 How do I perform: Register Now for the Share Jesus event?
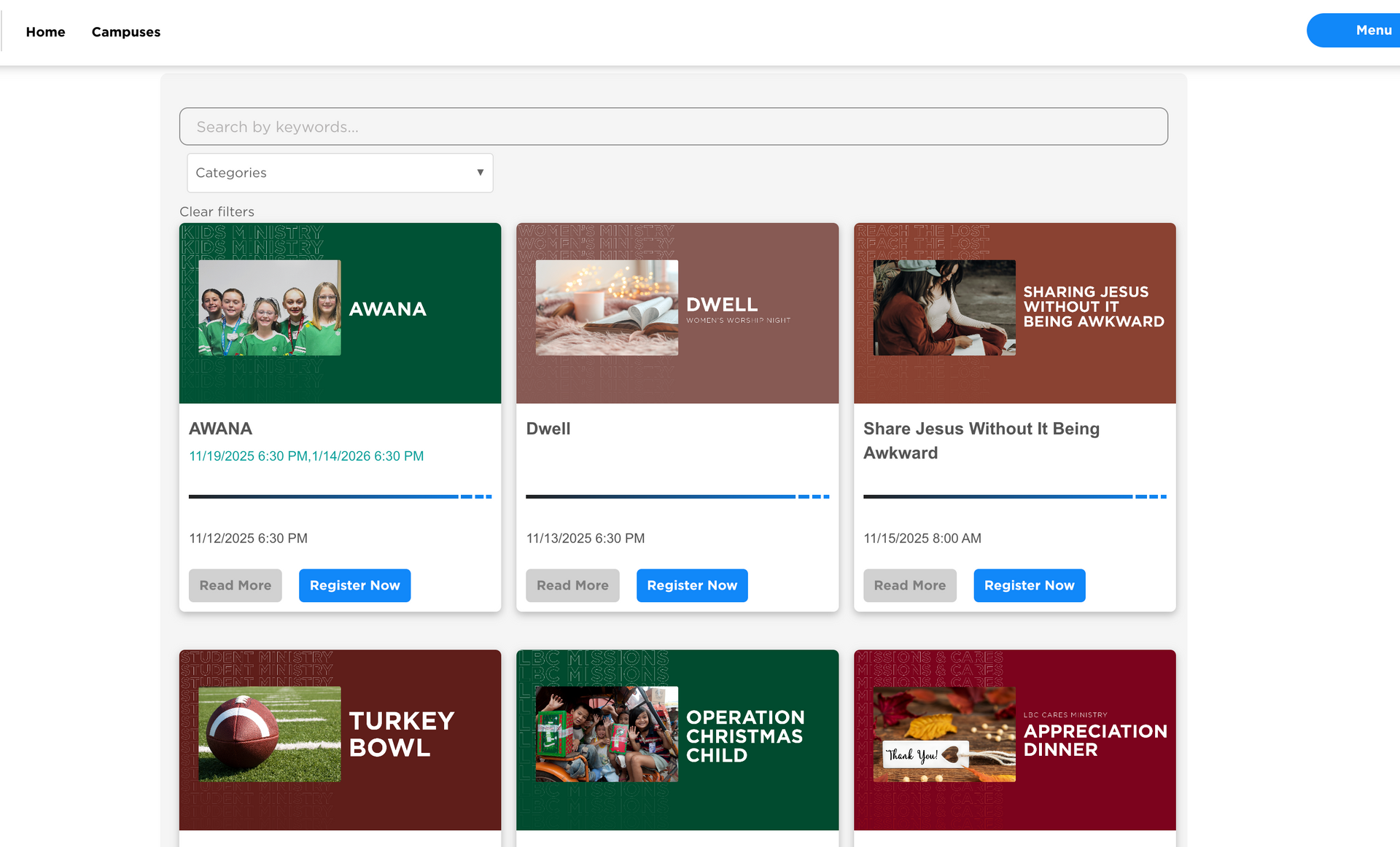click(1029, 585)
